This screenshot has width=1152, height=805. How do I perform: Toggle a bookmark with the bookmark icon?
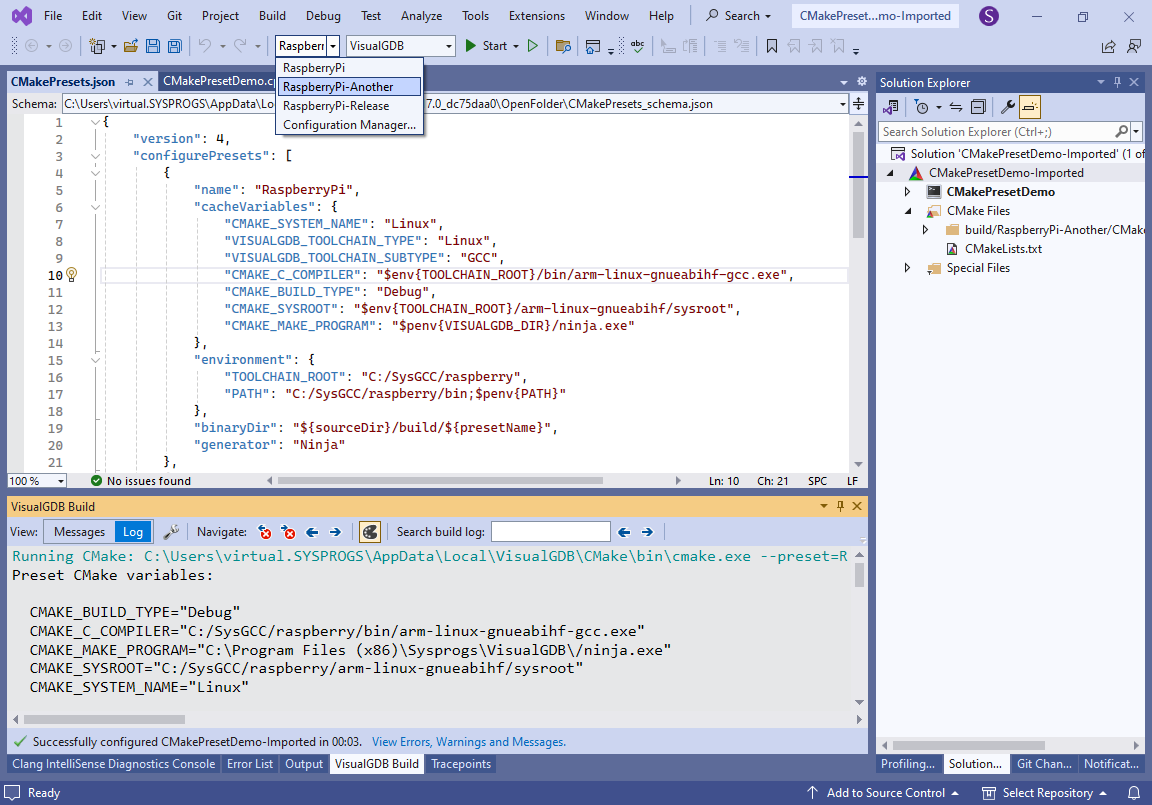pos(771,46)
